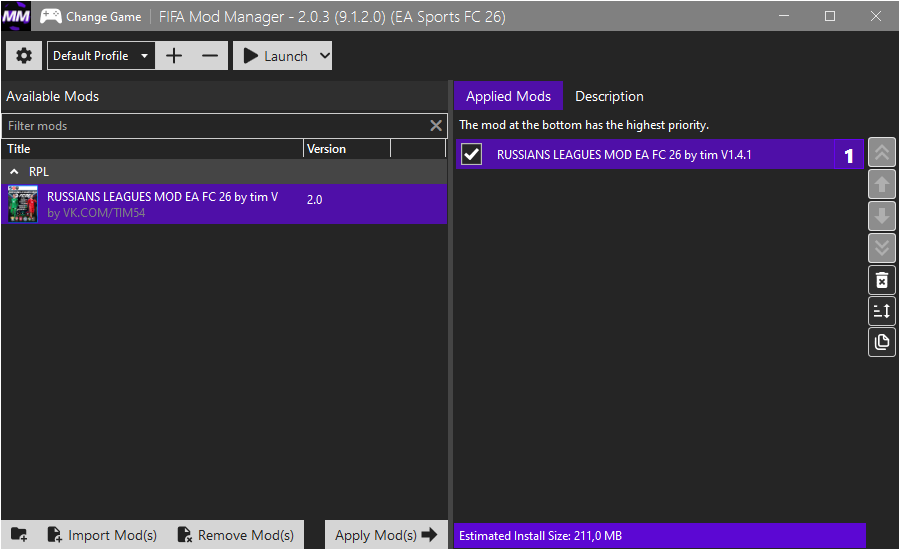
Task: Move applied mod to top priority
Action: (x=882, y=153)
